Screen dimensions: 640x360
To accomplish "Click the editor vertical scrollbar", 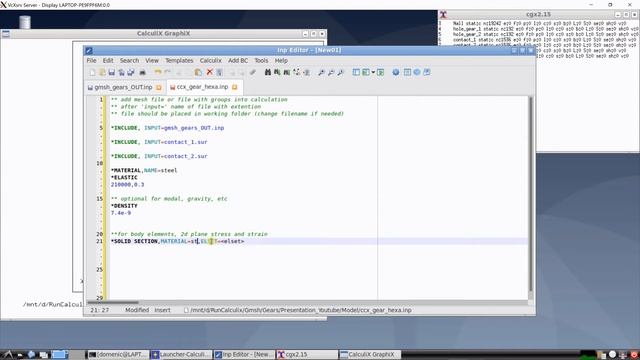I will pyautogui.click(x=531, y=193).
